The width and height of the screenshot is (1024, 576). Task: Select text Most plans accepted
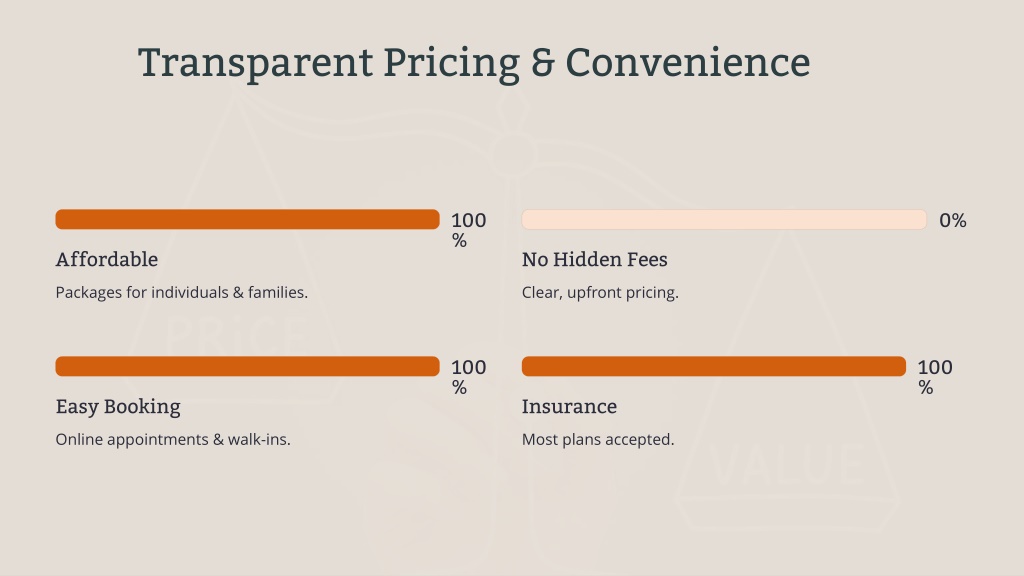[x=598, y=440]
